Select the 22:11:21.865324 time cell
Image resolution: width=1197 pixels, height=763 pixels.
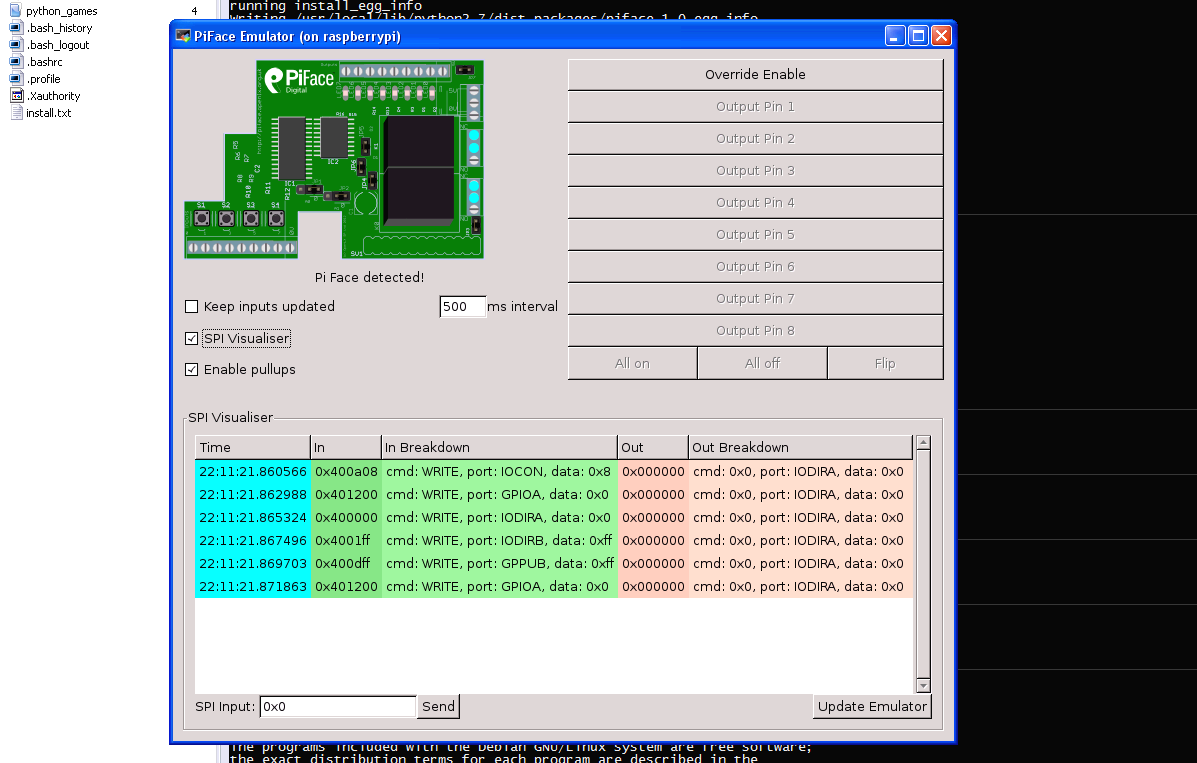(x=253, y=518)
